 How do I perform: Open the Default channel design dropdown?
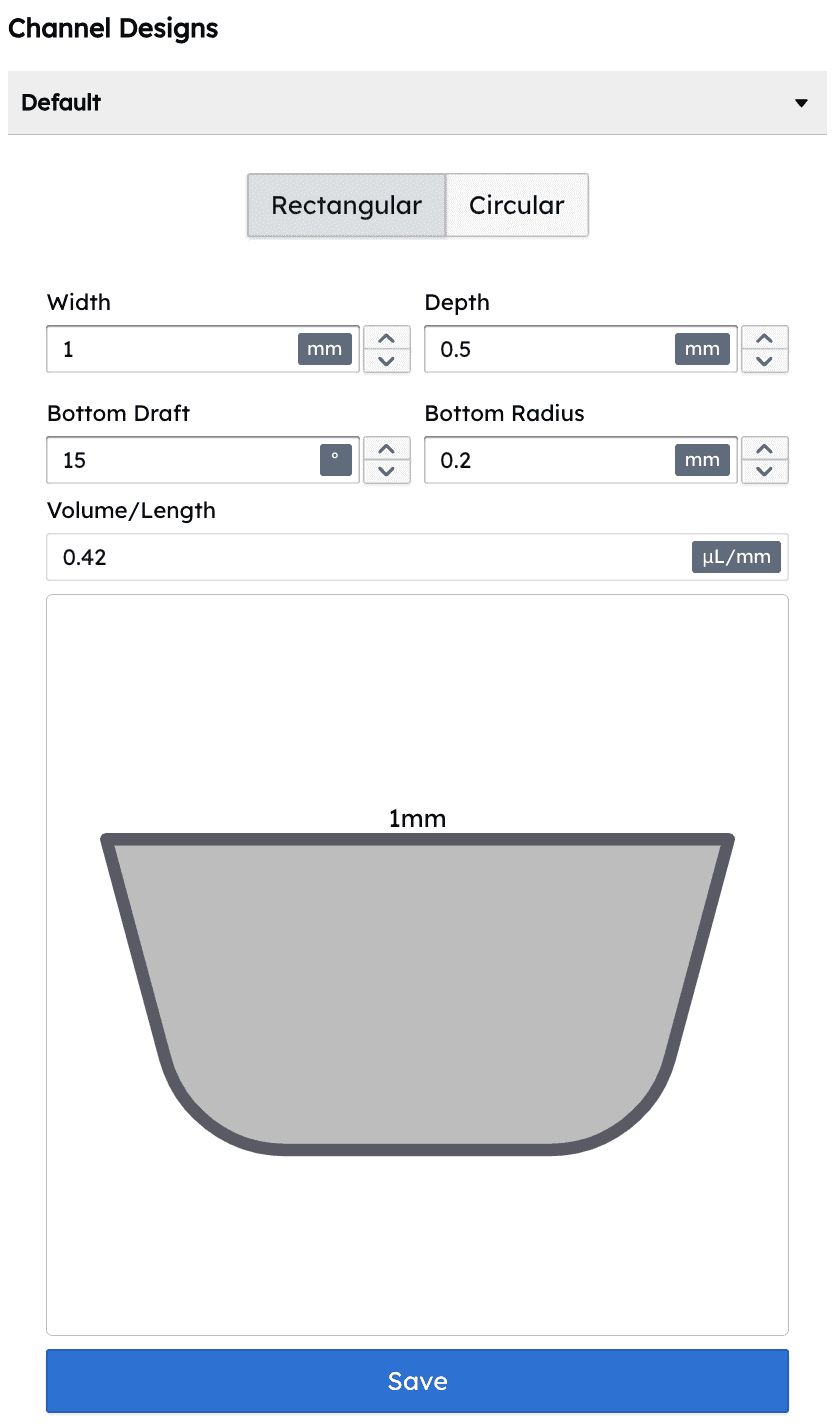[x=416, y=103]
